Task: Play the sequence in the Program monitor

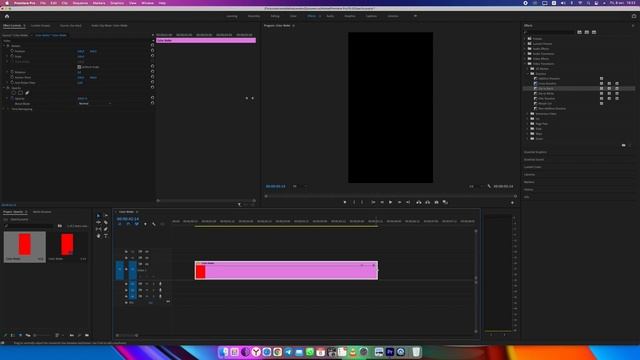Action: 390,202
